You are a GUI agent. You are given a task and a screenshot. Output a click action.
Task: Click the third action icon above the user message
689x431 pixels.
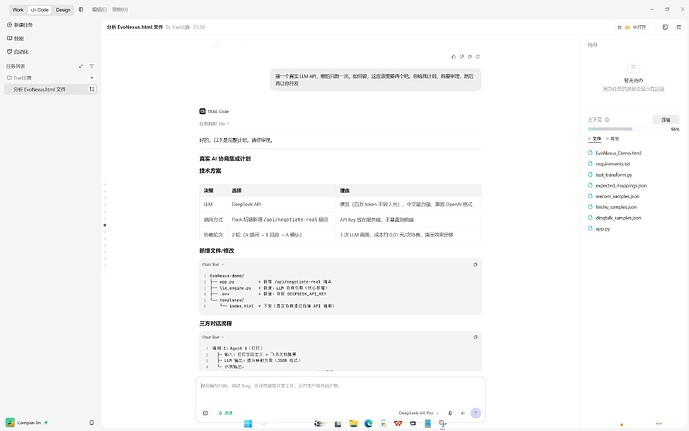(x=470, y=57)
